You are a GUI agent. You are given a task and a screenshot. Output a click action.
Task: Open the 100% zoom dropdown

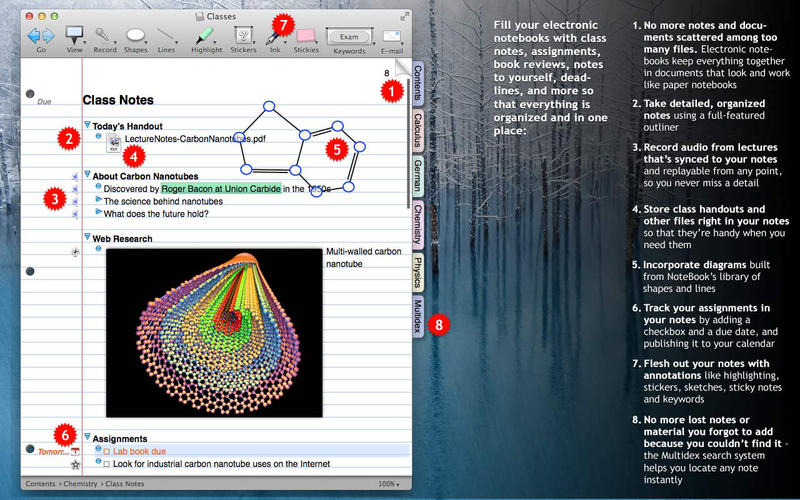tap(389, 484)
